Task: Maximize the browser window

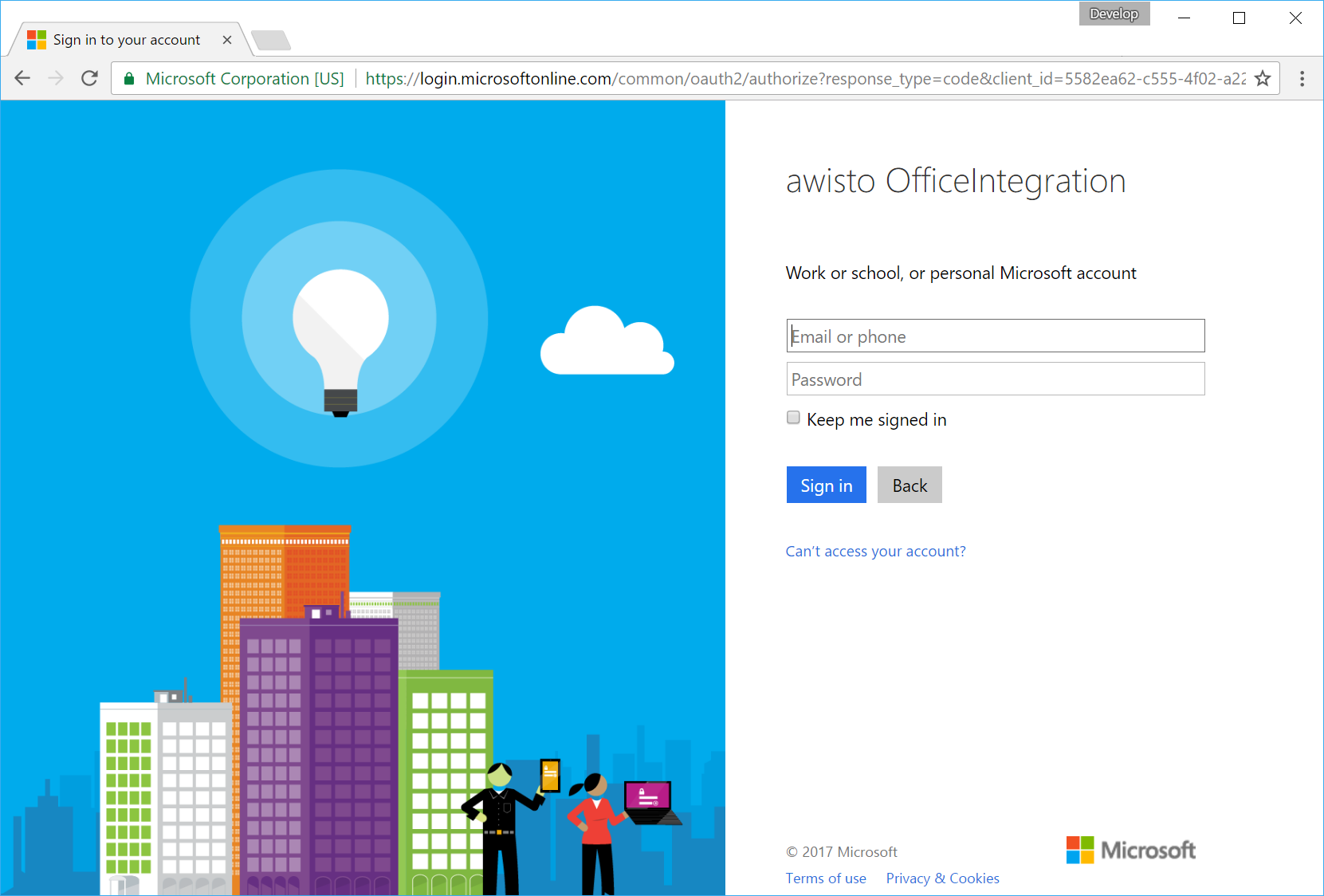Action: [1239, 18]
